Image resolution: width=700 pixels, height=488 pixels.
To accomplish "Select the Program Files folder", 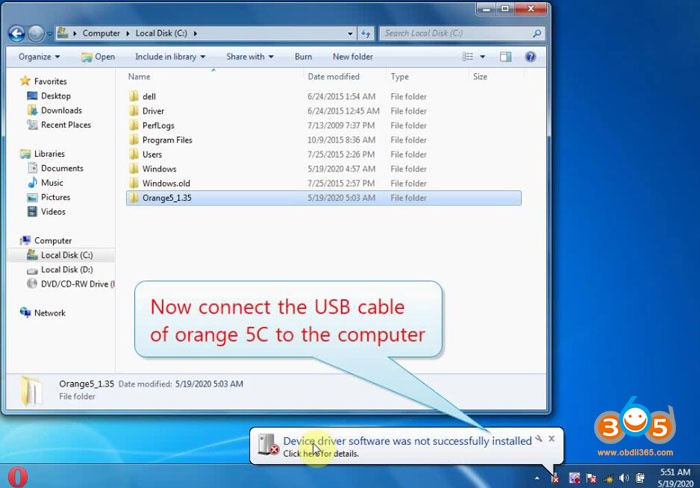I will 324,140.
